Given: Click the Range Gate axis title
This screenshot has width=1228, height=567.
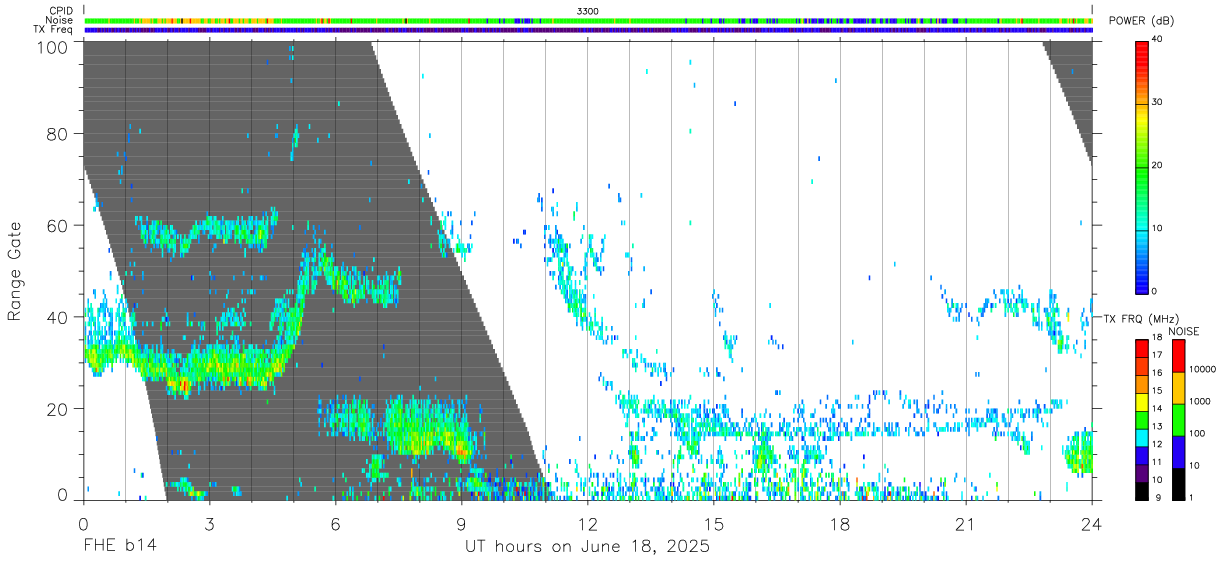Looking at the screenshot, I should [15, 270].
